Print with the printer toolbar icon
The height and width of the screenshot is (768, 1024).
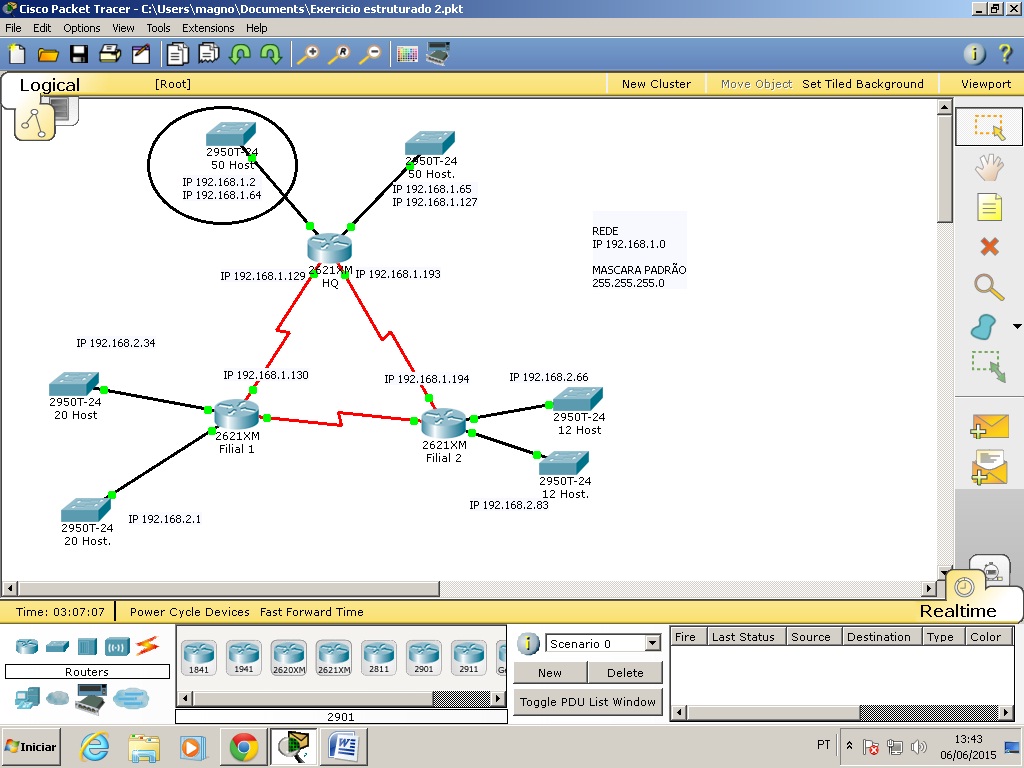click(110, 54)
